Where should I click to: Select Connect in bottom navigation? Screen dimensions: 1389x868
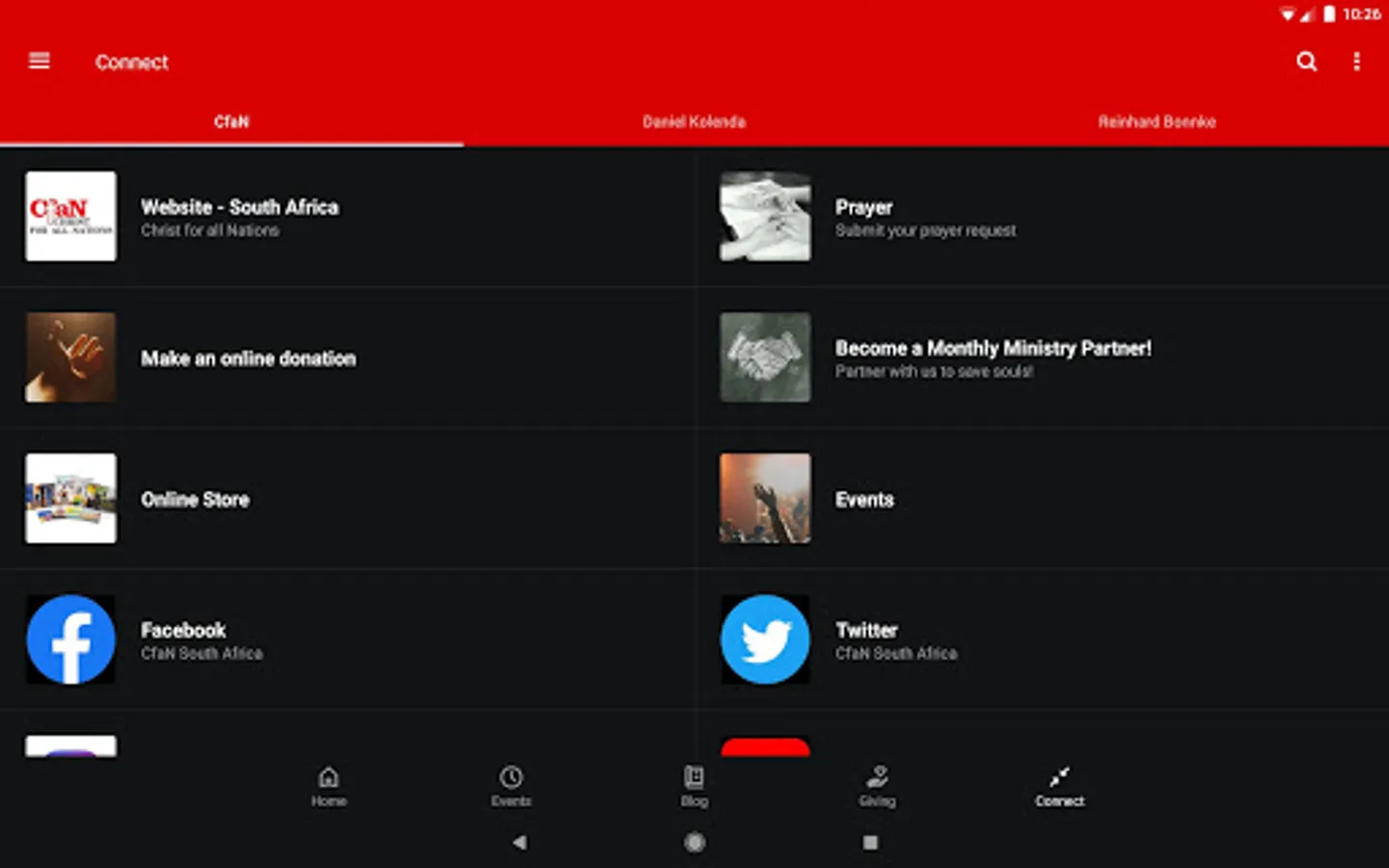pos(1060,786)
